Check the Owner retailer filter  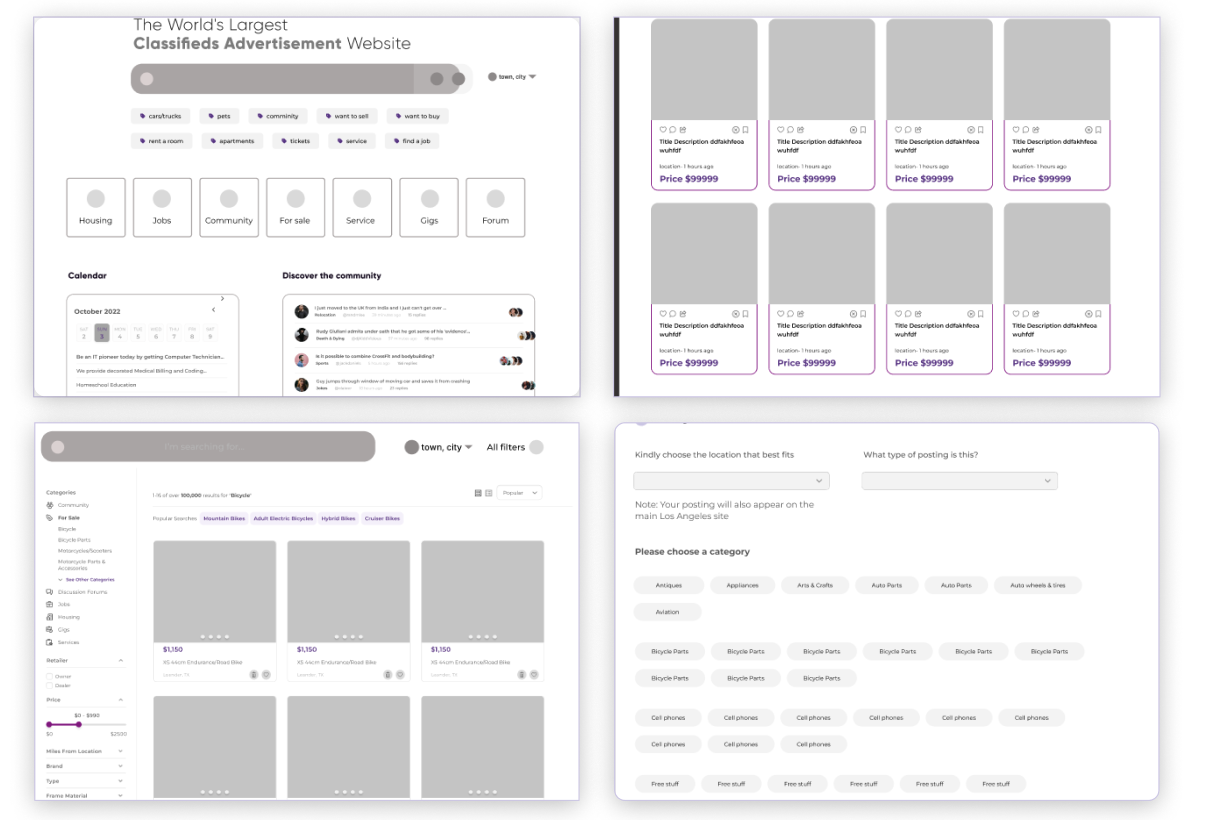(x=52, y=675)
